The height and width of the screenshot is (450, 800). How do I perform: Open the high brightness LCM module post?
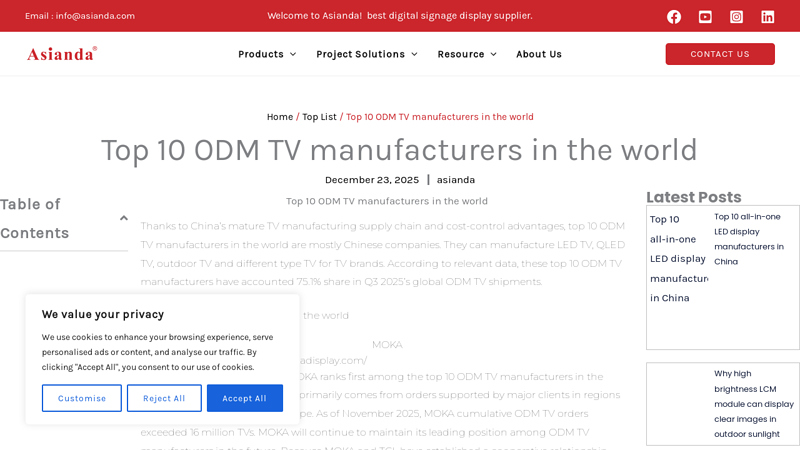tap(754, 404)
